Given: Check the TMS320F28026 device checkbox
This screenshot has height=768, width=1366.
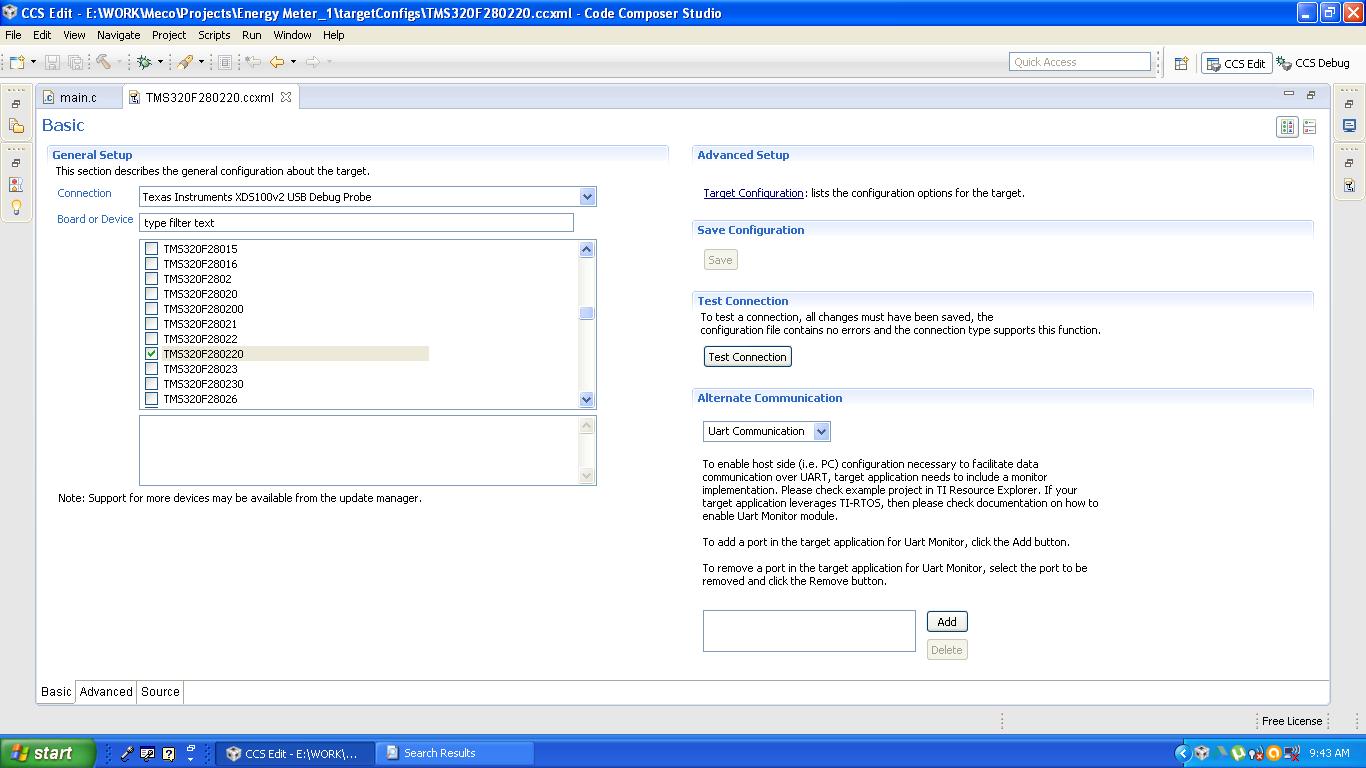Looking at the screenshot, I should coord(152,399).
